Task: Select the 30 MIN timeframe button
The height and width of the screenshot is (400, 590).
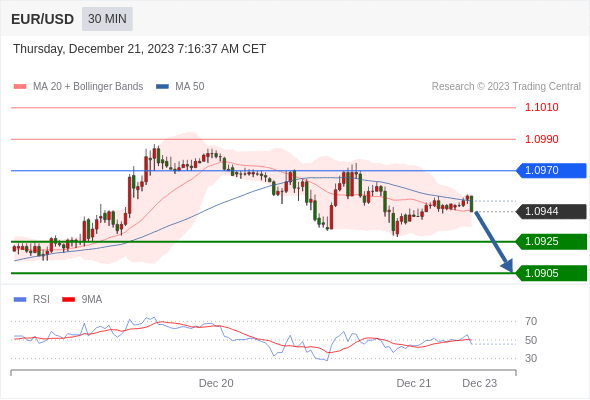Action: pyautogui.click(x=107, y=19)
